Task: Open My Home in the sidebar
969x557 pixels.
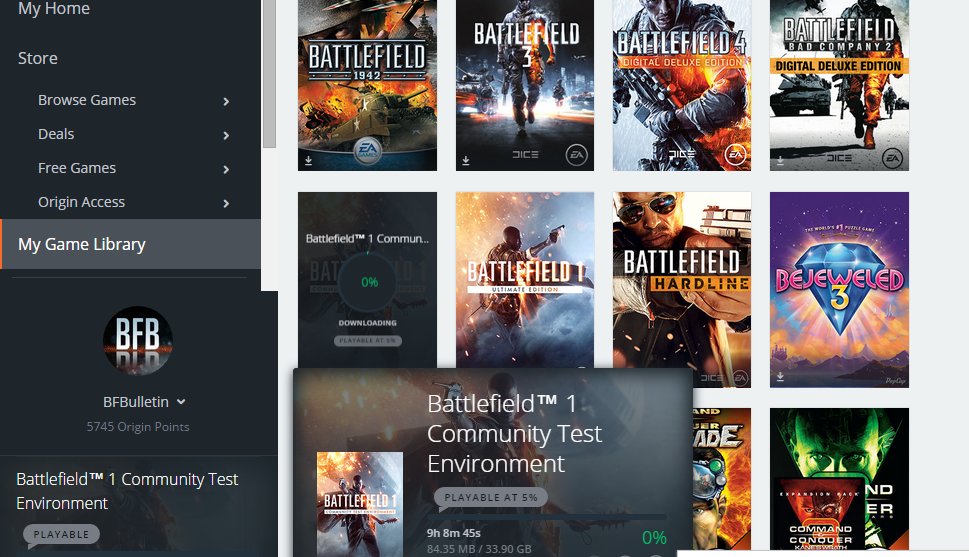Action: click(54, 9)
